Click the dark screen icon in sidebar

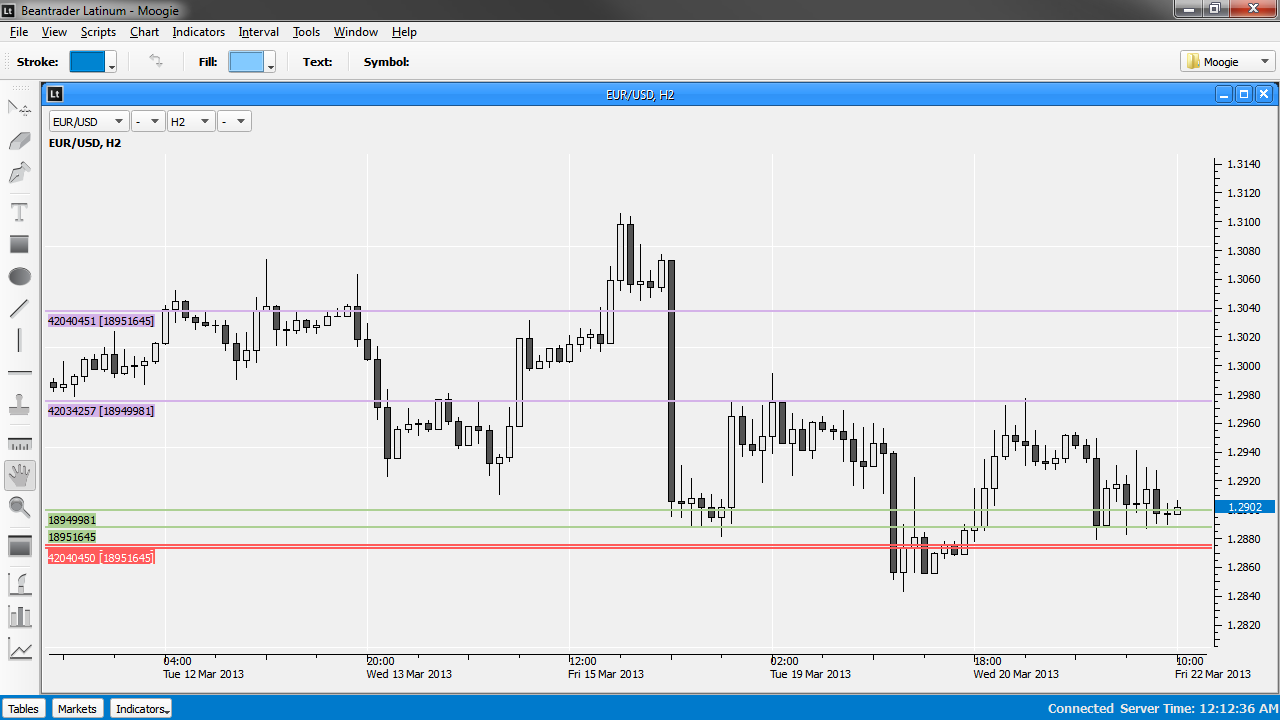pos(20,547)
